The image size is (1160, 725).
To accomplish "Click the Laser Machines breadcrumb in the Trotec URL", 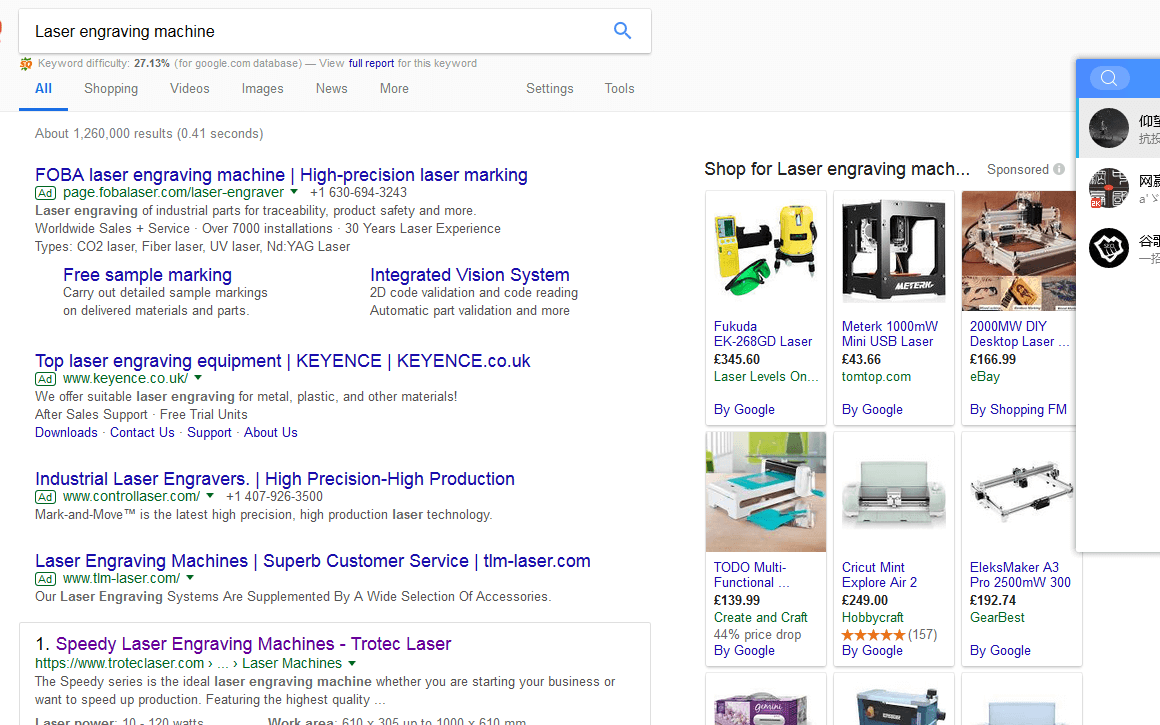I will 291,664.
